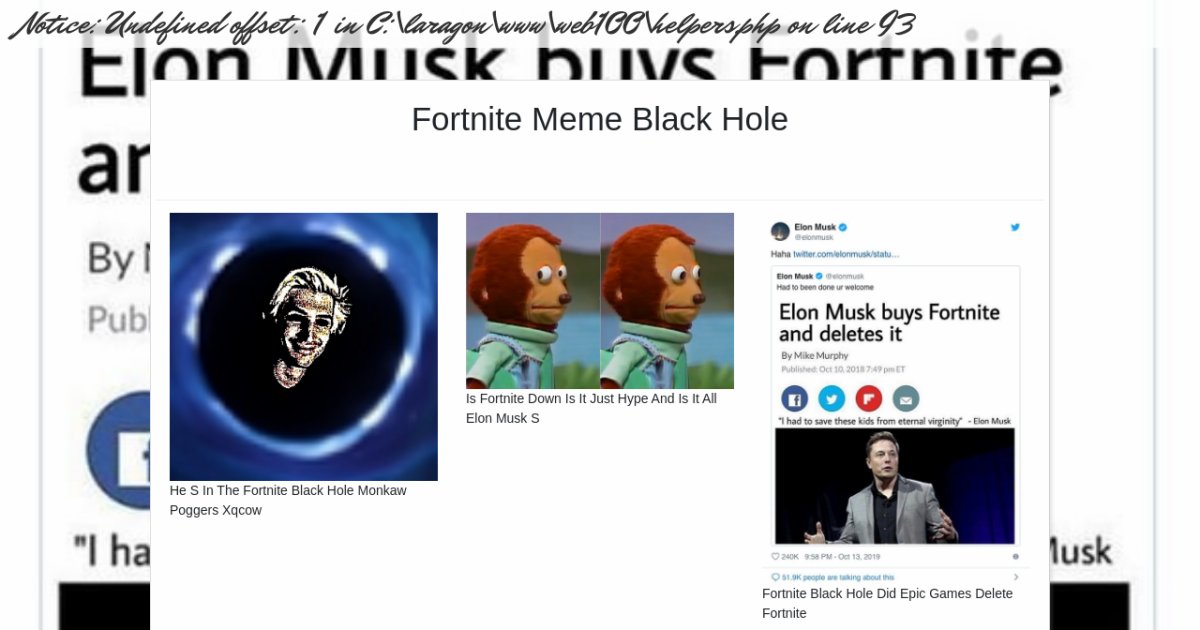Viewport: 1200px width, 630px height.
Task: Click the heart like icon showing 240K
Action: tap(776, 556)
